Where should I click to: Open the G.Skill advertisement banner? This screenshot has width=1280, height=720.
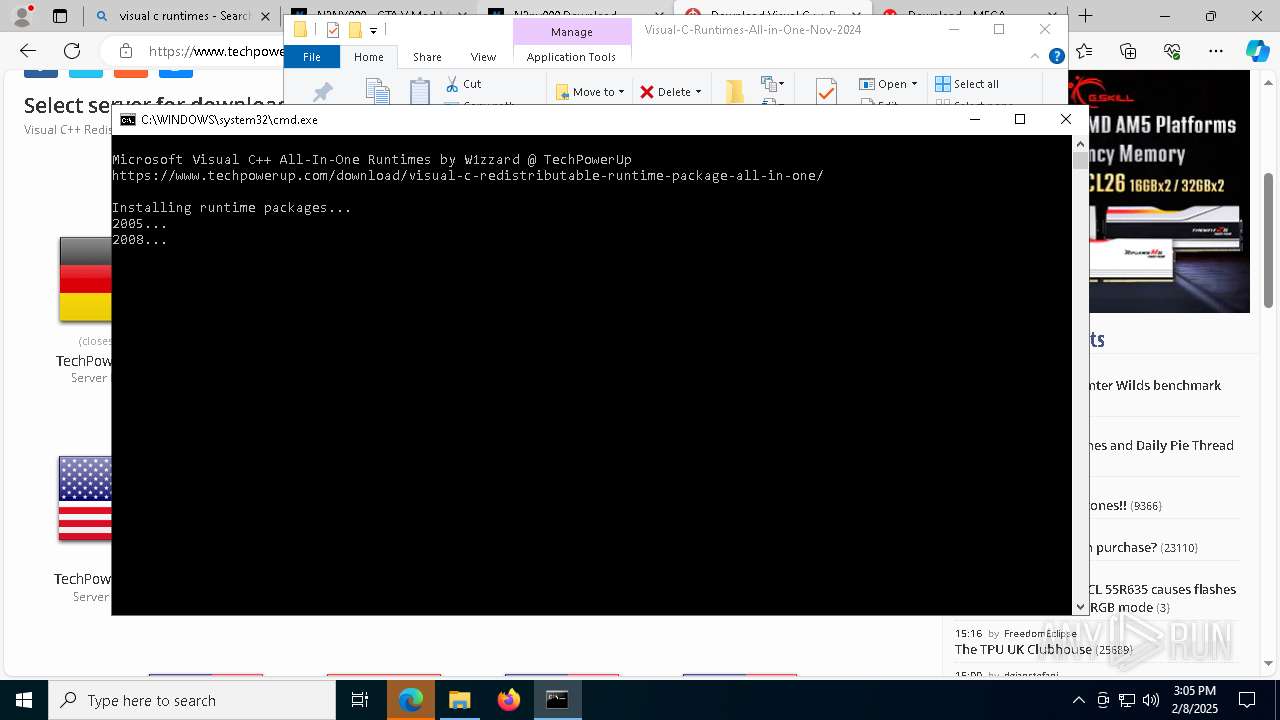tap(1169, 191)
